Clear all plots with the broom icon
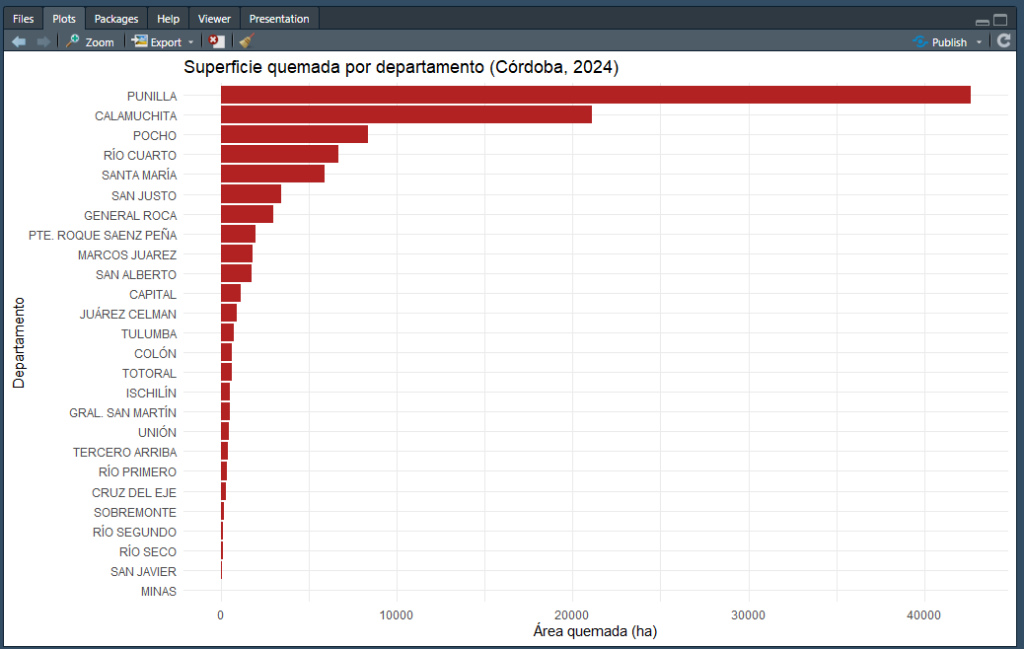The height and width of the screenshot is (649, 1024). (247, 42)
